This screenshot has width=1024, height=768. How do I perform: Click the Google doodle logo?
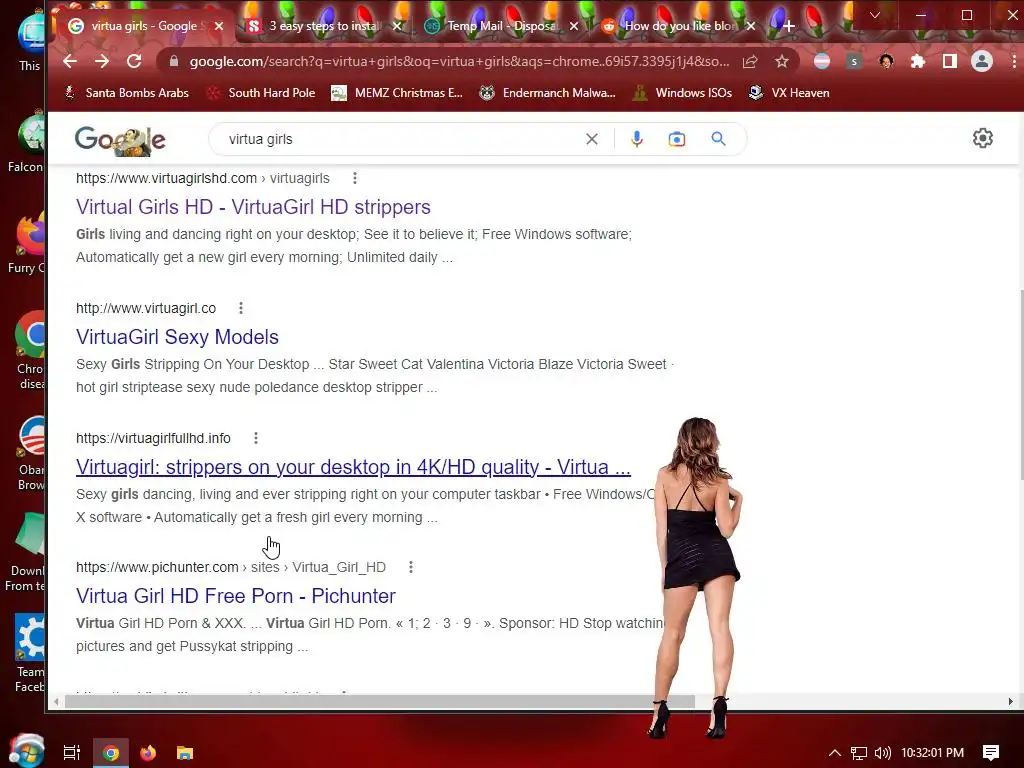pyautogui.click(x=120, y=140)
